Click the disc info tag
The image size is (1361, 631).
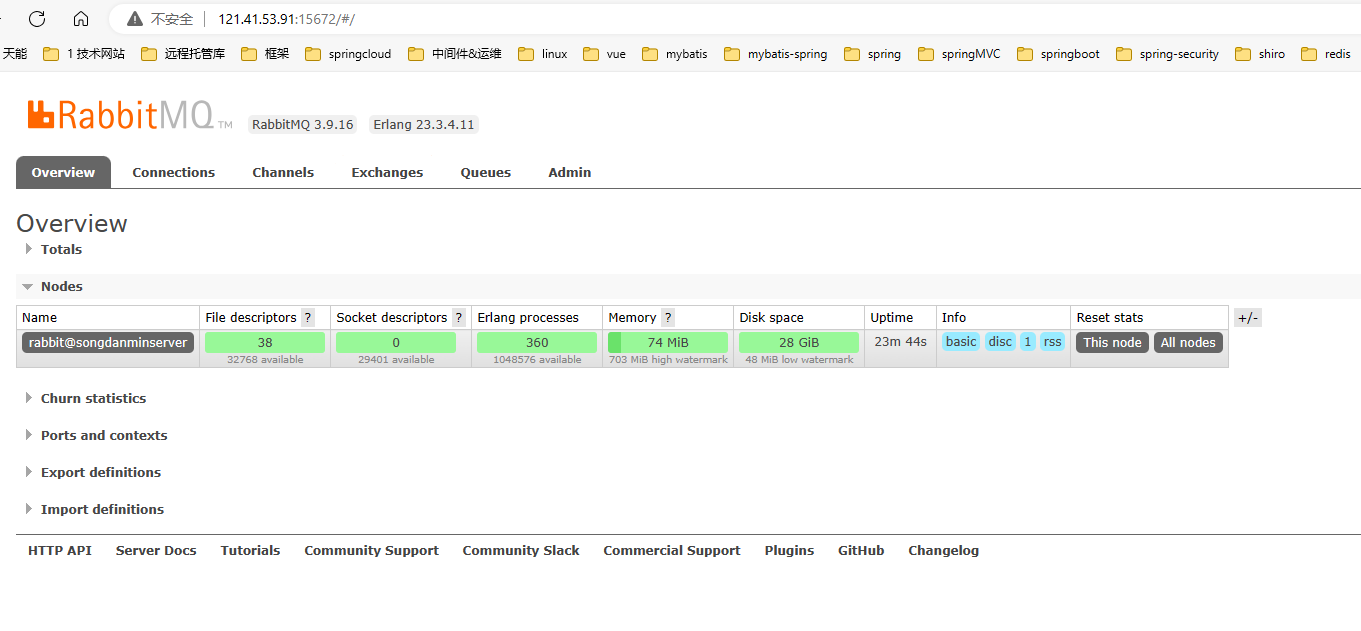1000,342
